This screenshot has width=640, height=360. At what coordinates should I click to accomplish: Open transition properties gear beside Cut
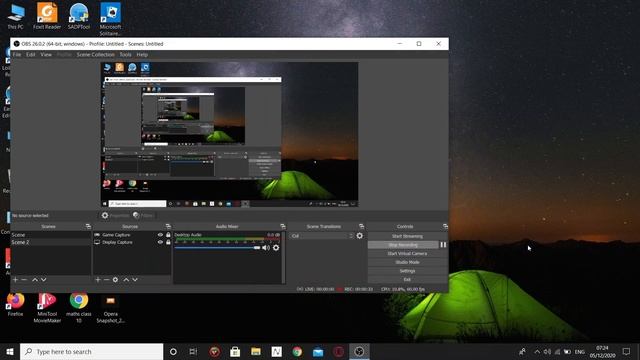(360, 236)
